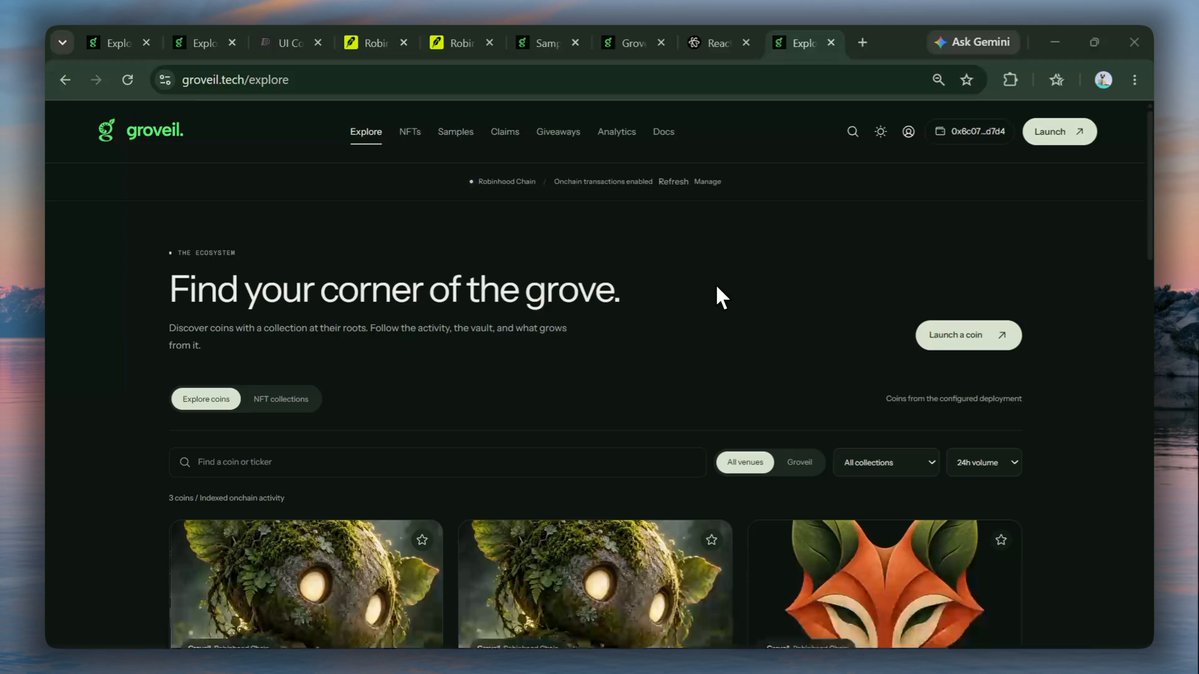The image size is (1199, 674).
Task: View site information icon in address bar
Action: click(165, 80)
